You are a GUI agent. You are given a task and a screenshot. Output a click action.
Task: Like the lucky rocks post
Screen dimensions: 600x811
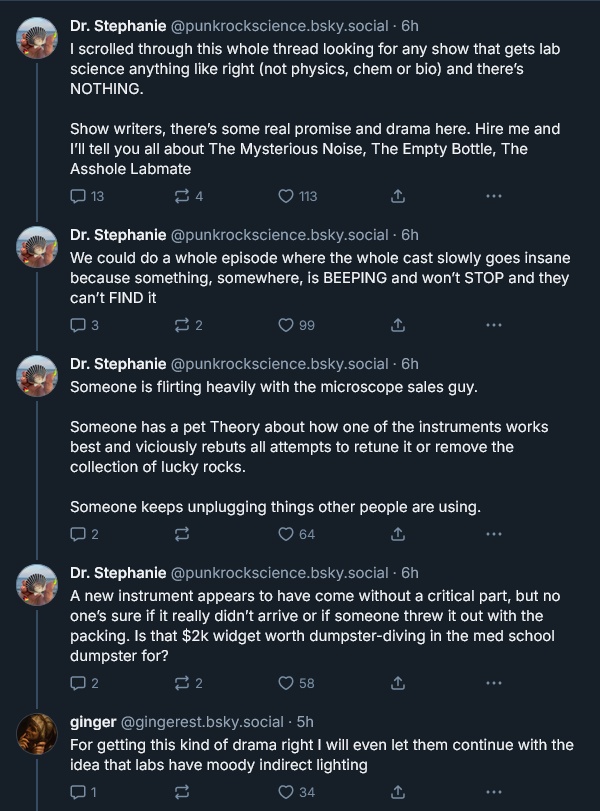pyautogui.click(x=287, y=534)
